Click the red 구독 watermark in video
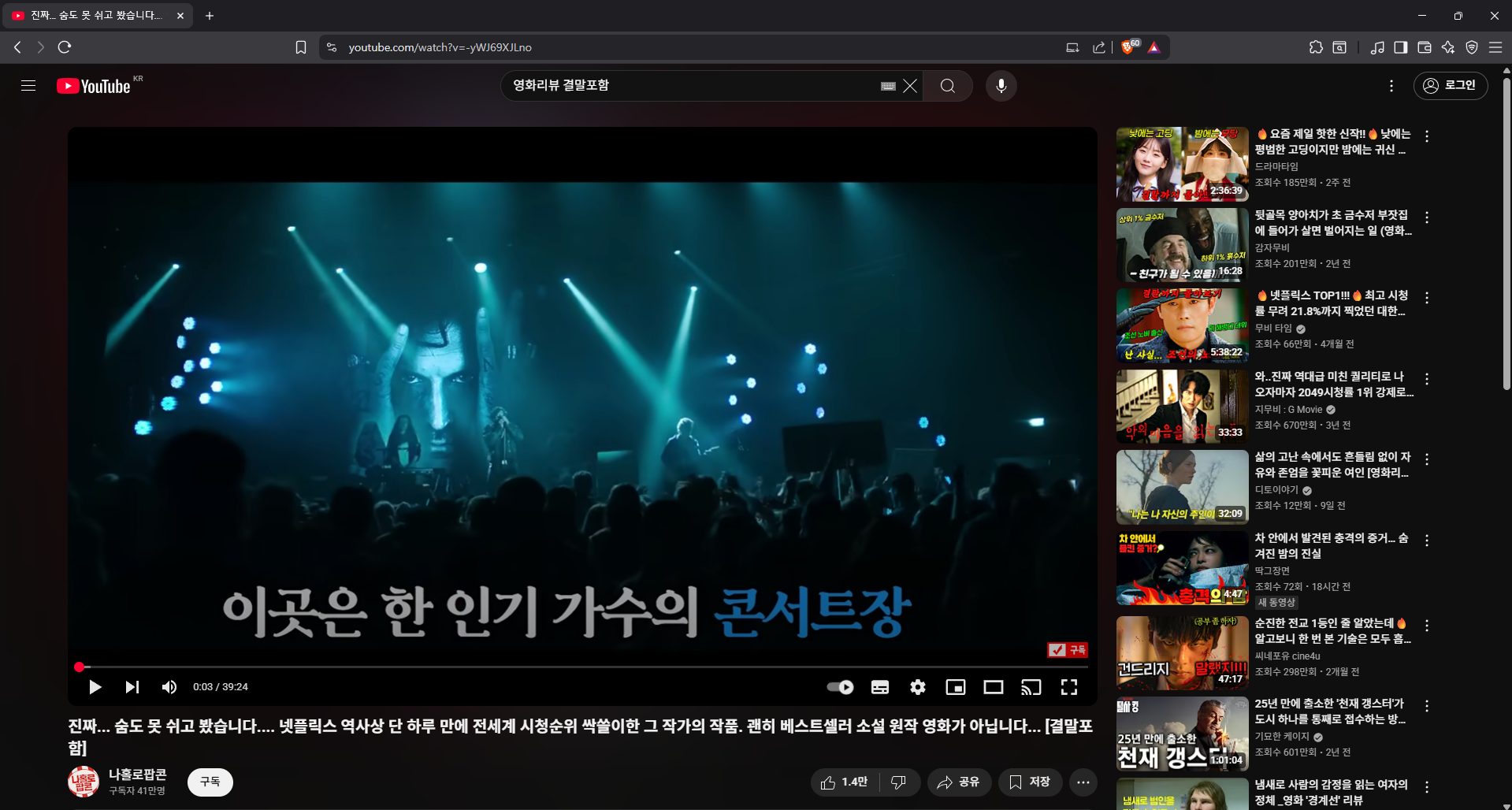This screenshot has height=810, width=1512. pyautogui.click(x=1068, y=650)
